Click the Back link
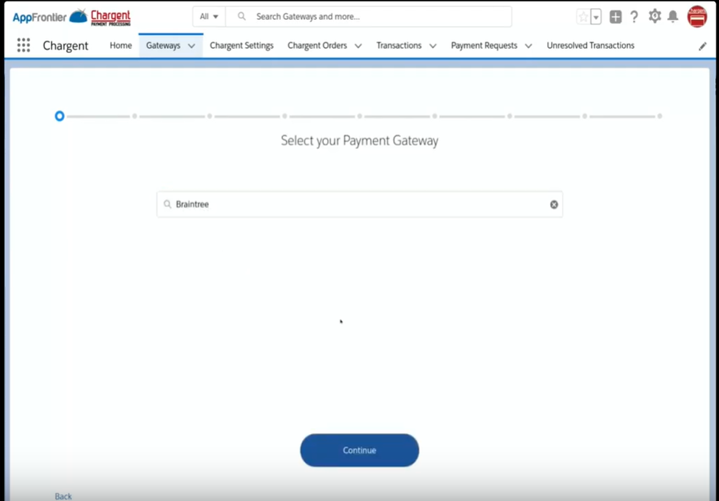719x501 pixels. [63, 496]
